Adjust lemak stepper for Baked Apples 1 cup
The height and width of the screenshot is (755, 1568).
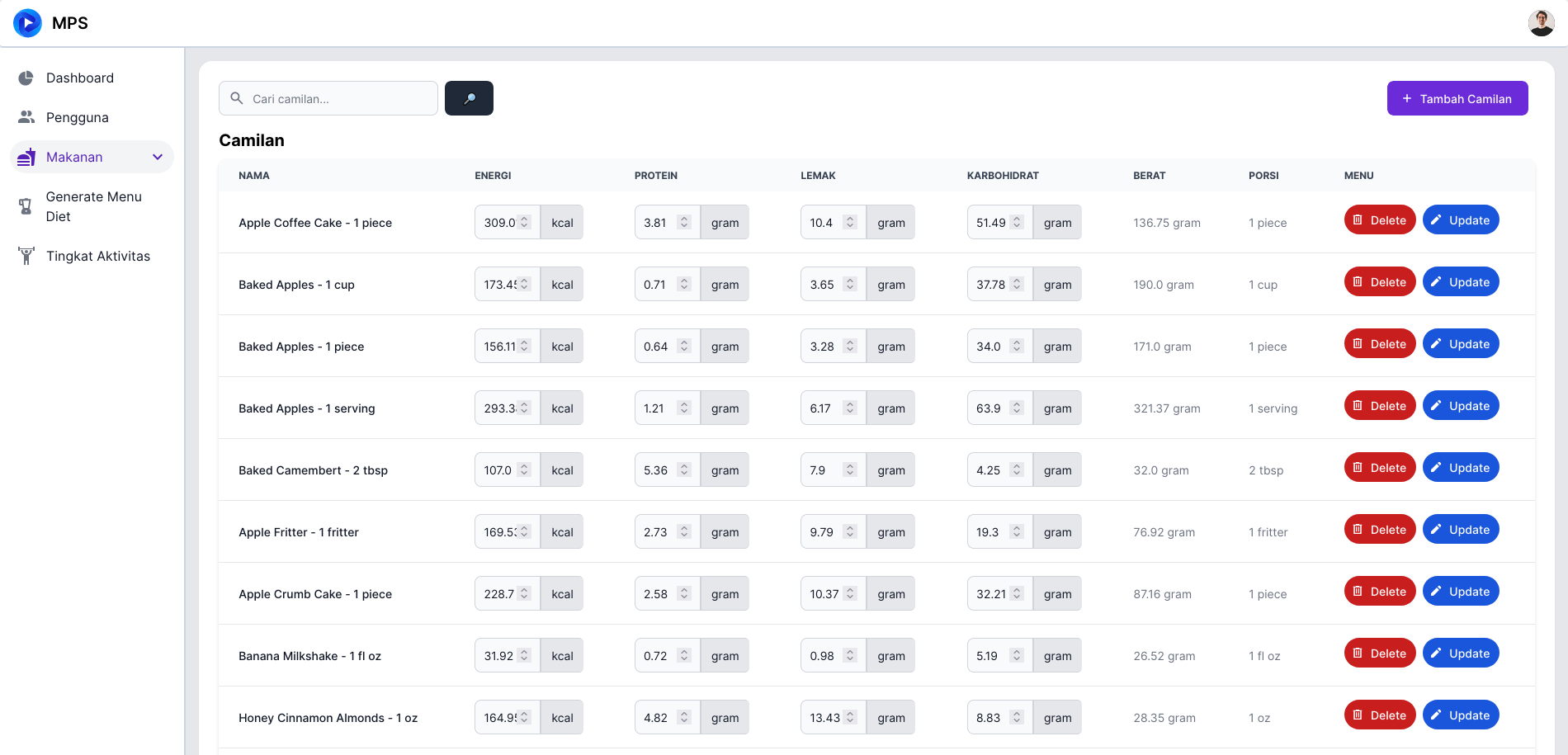coord(850,285)
